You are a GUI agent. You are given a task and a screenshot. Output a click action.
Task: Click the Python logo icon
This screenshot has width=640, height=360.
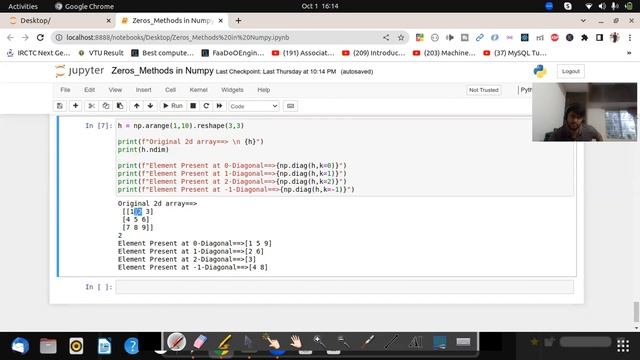[x=540, y=71]
